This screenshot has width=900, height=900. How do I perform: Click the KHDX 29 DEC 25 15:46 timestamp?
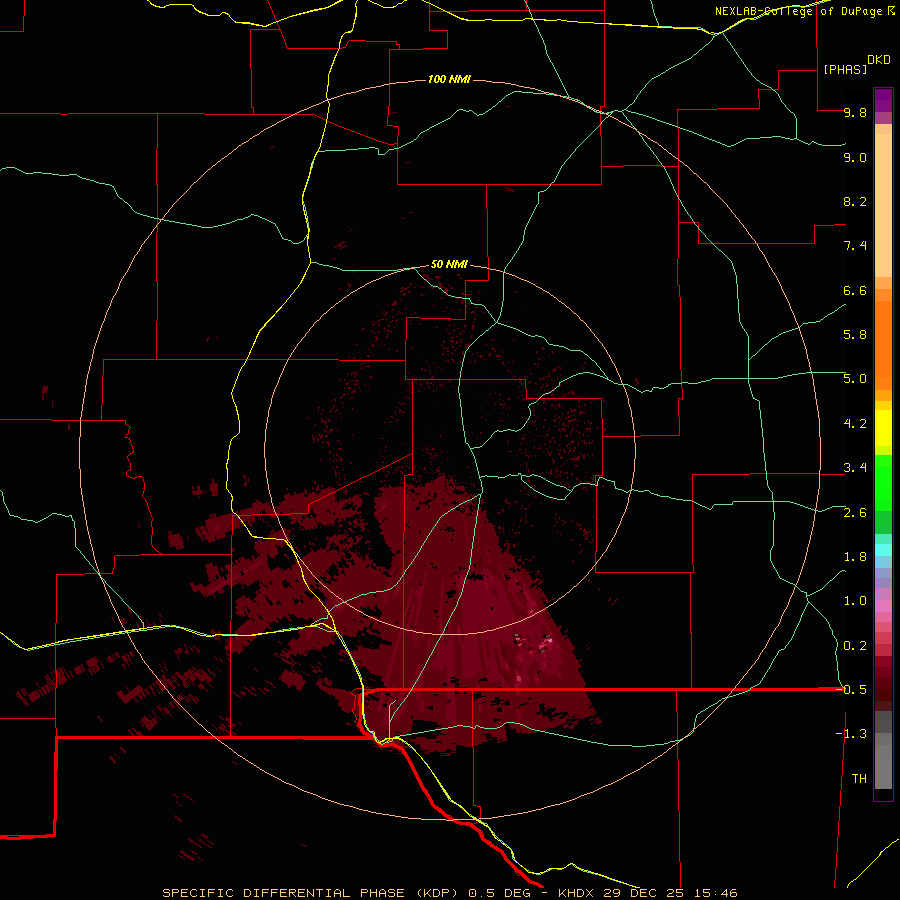[x=647, y=893]
